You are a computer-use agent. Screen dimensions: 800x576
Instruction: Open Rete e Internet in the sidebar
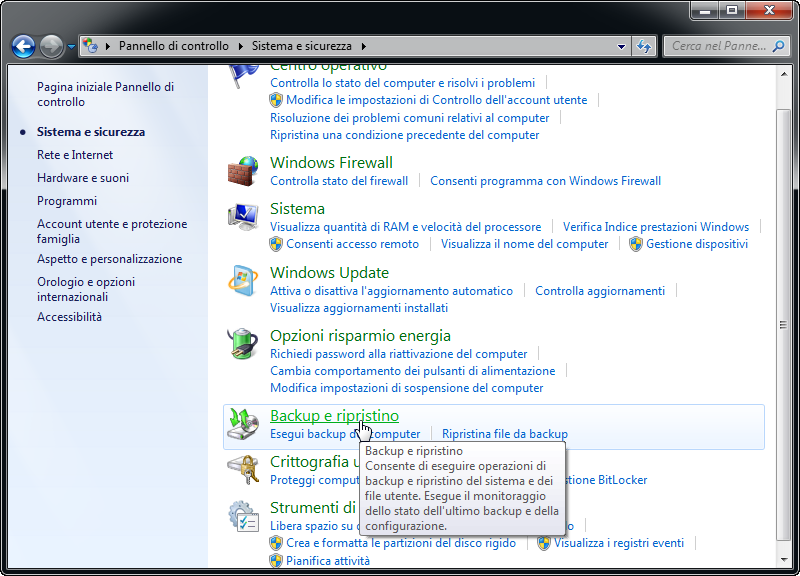[x=75, y=155]
